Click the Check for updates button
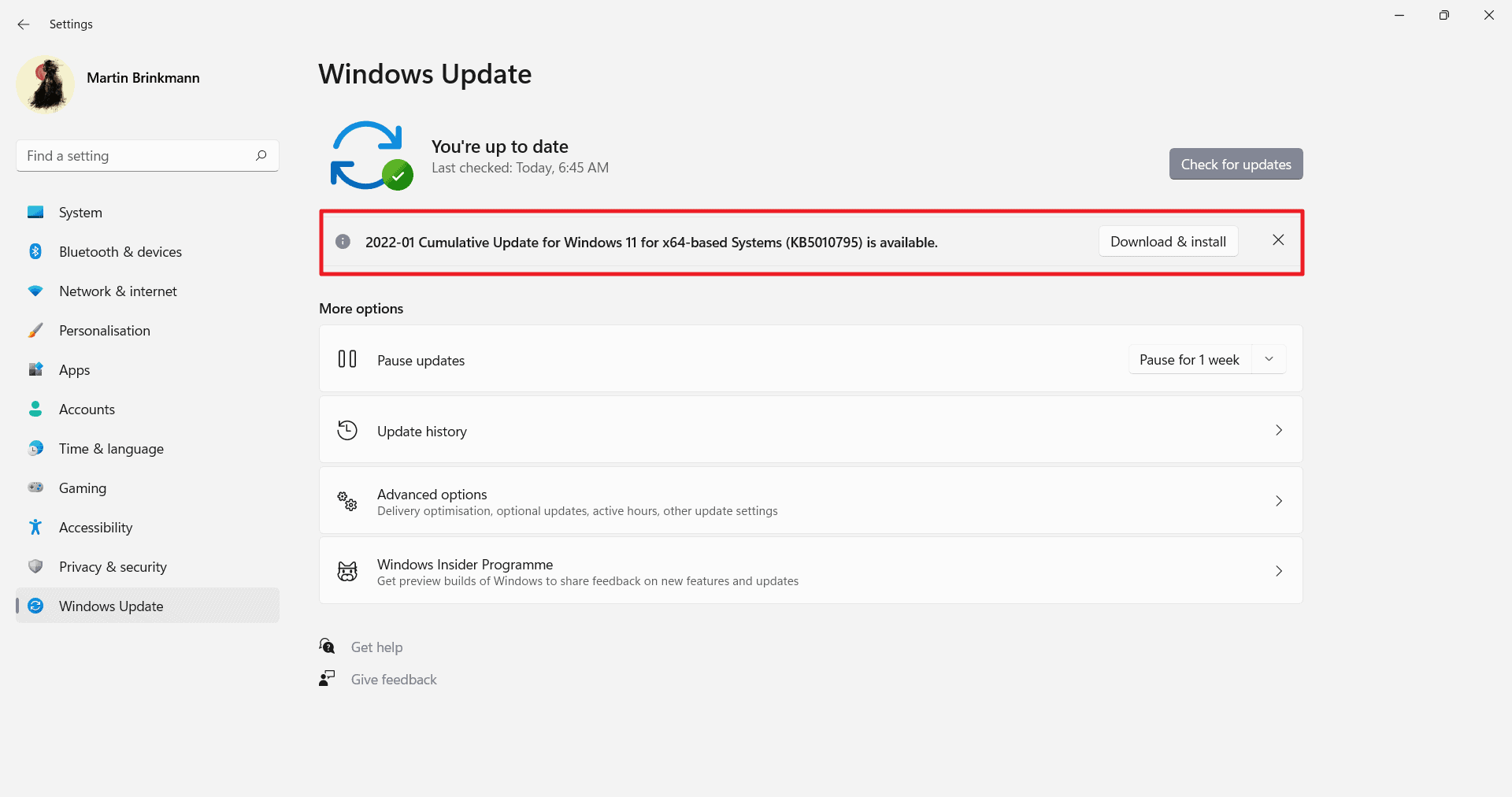Image resolution: width=1512 pixels, height=797 pixels. [x=1236, y=164]
